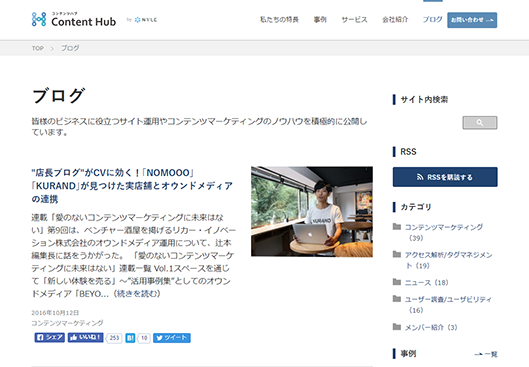Open 事例 in the top navigation

320,20
